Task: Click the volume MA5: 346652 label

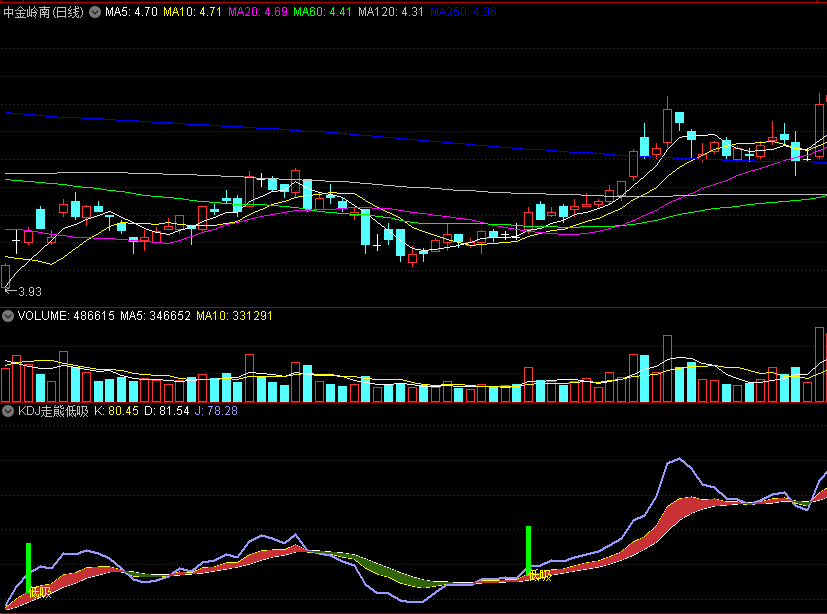Action: coord(156,316)
